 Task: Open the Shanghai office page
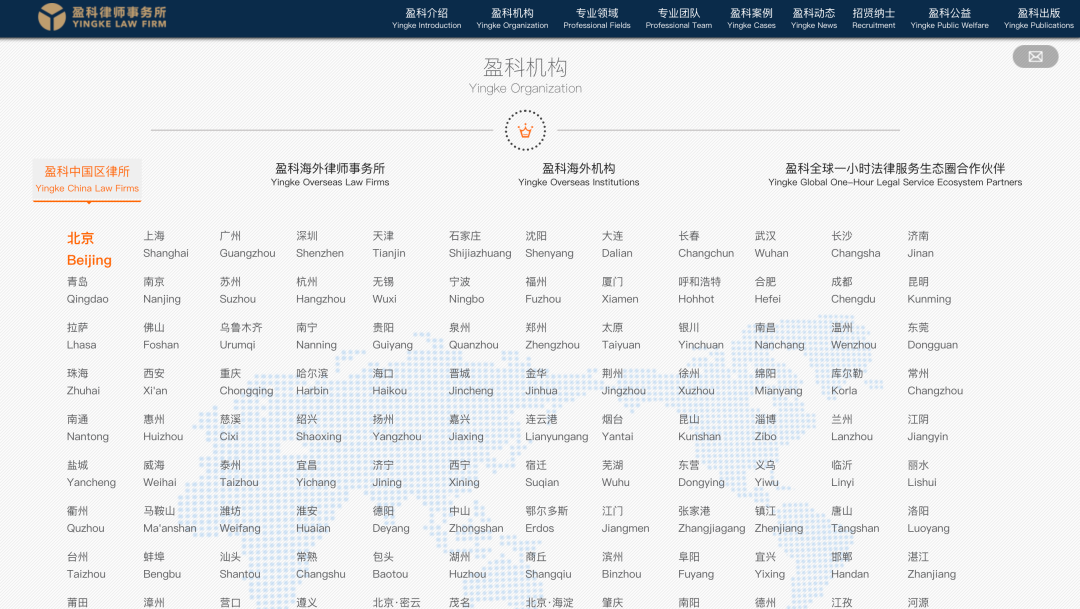tap(165, 245)
